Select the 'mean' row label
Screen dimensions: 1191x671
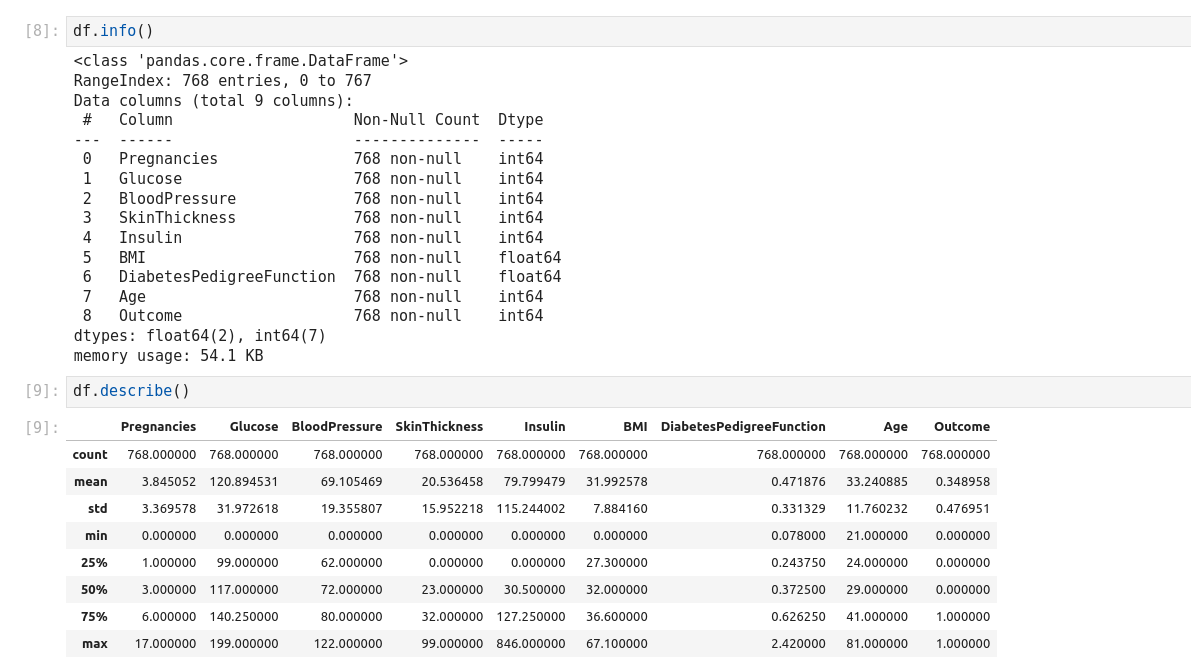91,482
